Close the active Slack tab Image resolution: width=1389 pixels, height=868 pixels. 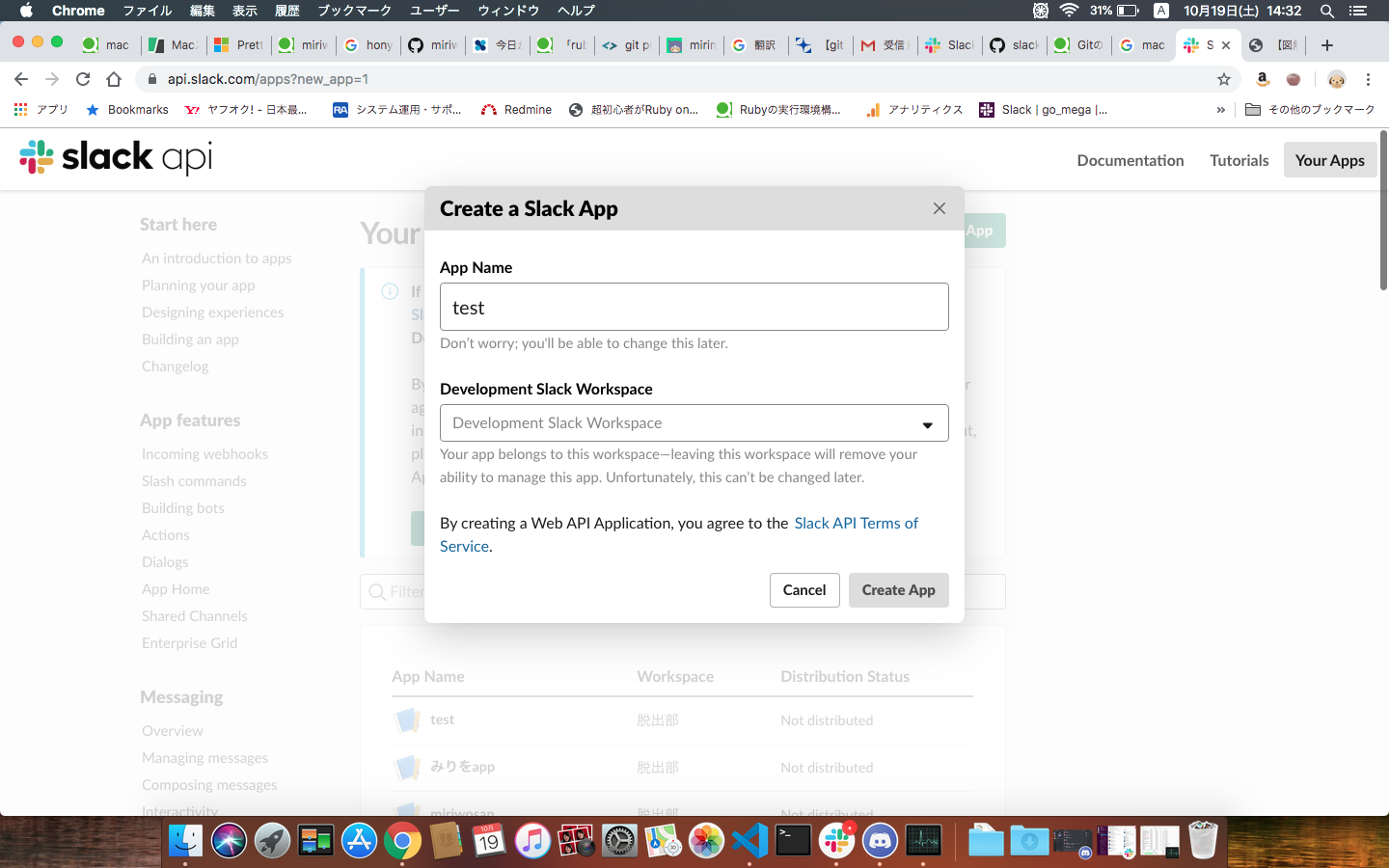click(1226, 45)
